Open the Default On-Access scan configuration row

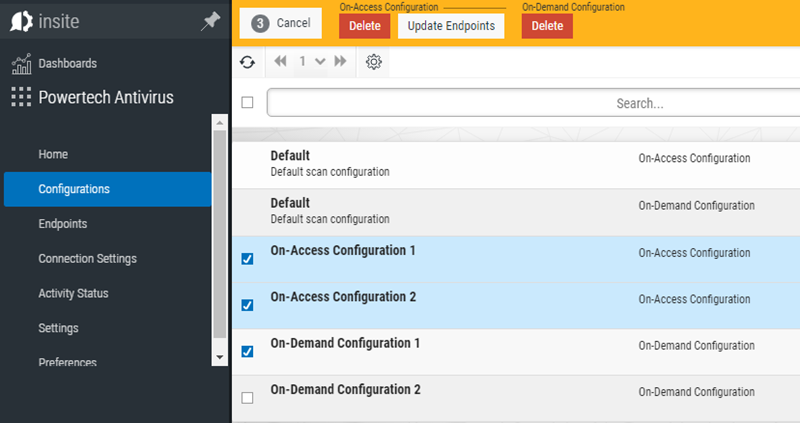point(516,165)
